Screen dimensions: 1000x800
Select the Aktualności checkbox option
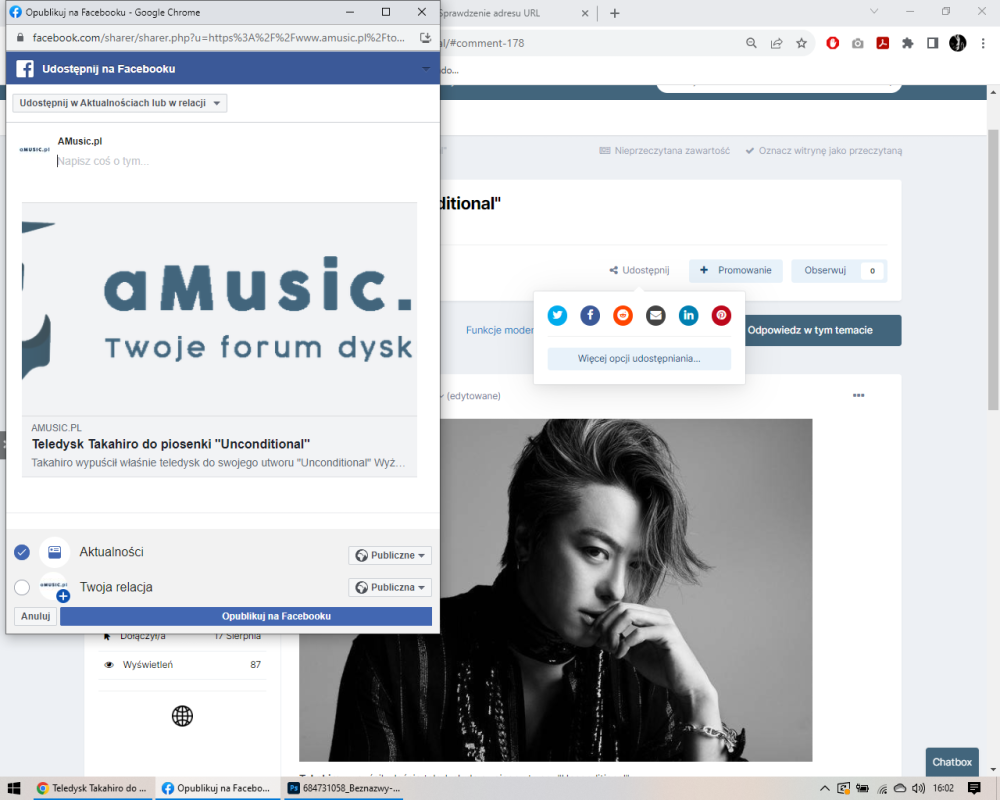22,552
